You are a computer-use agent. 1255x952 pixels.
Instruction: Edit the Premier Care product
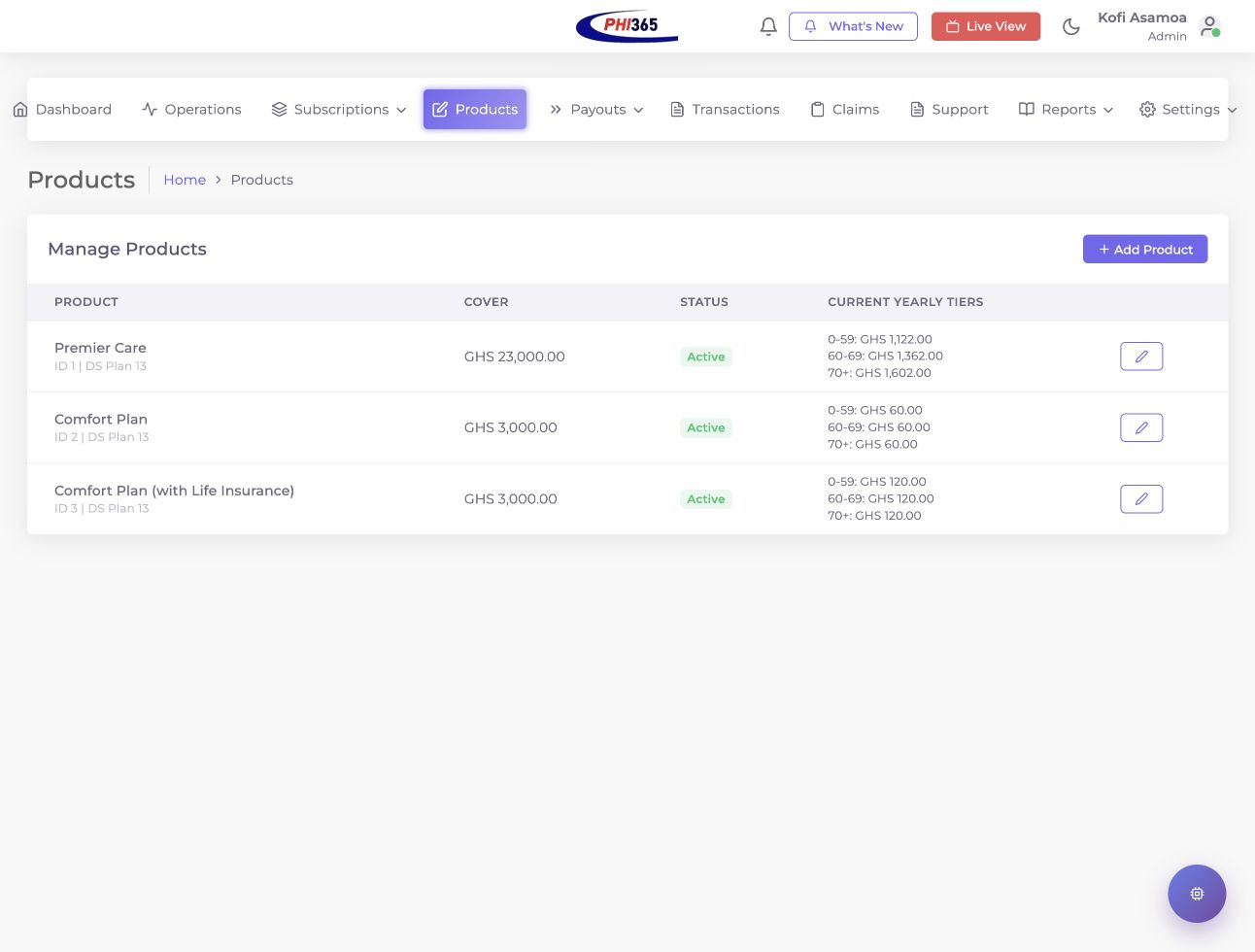1141,357
